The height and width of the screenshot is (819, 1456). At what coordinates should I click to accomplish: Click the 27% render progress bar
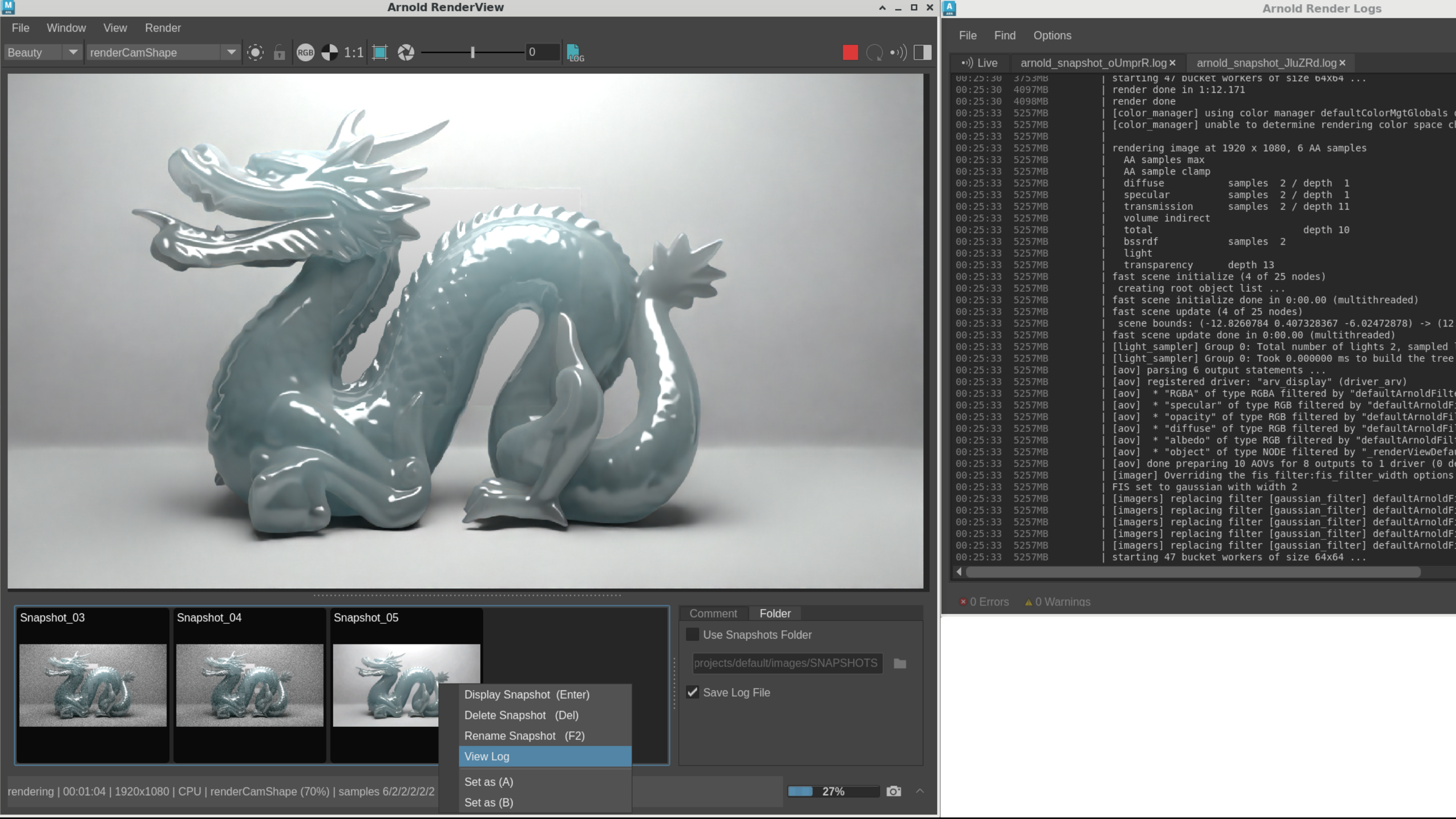coord(834,791)
